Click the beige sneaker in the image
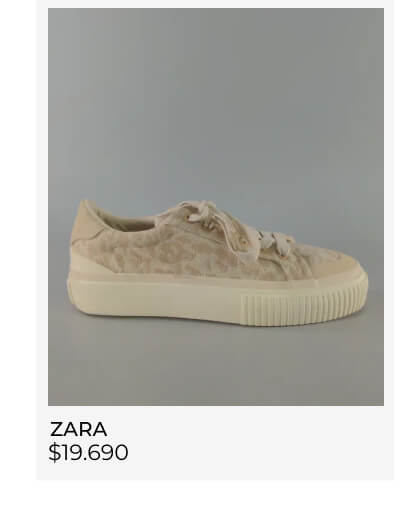This screenshot has height=508, width=400. point(217,263)
